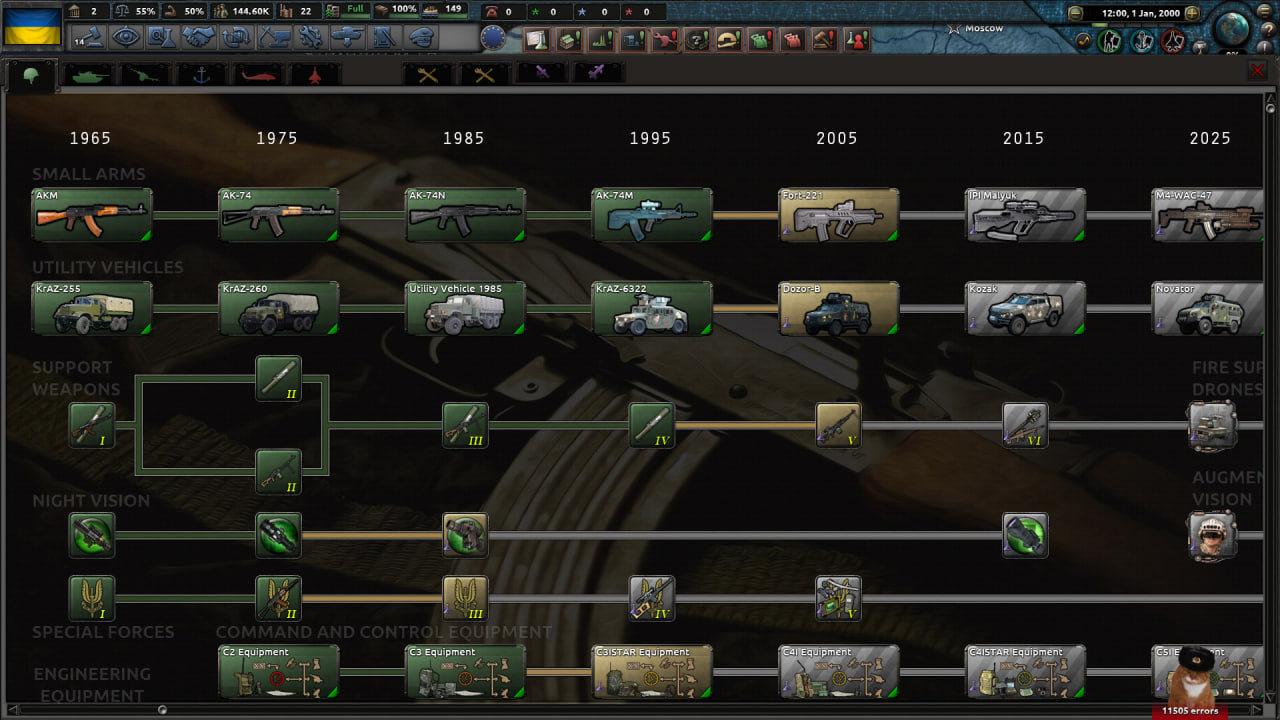The height and width of the screenshot is (720, 1280).
Task: Select the C3ISTAR Equipment technology
Action: [x=652, y=672]
